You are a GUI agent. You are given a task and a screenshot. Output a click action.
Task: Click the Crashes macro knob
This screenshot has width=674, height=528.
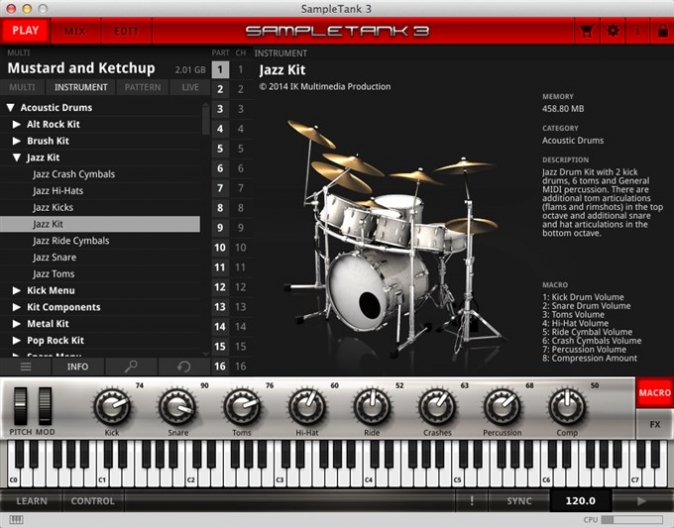pos(437,407)
